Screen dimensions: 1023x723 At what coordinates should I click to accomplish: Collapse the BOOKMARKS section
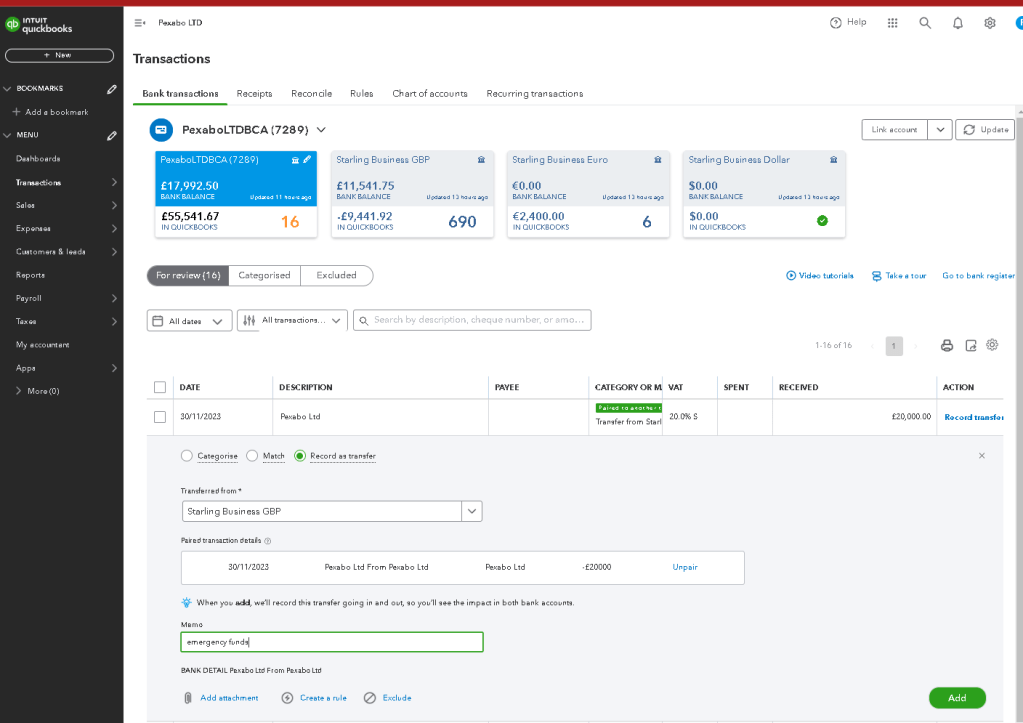click(x=7, y=89)
